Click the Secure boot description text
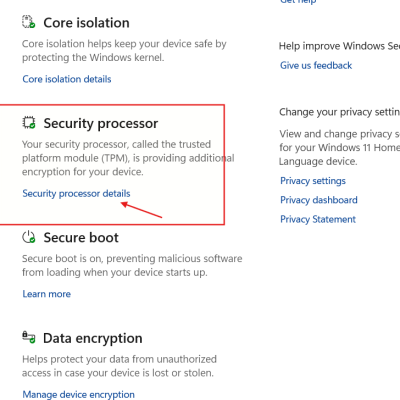400x400 pixels. [132, 265]
